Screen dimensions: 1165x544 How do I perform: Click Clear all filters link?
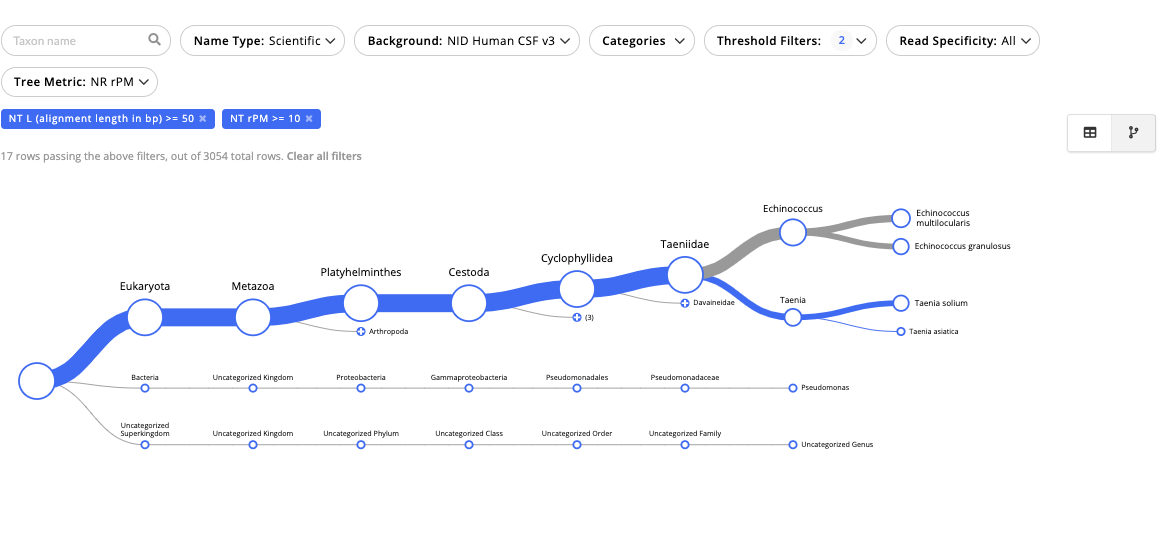324,156
